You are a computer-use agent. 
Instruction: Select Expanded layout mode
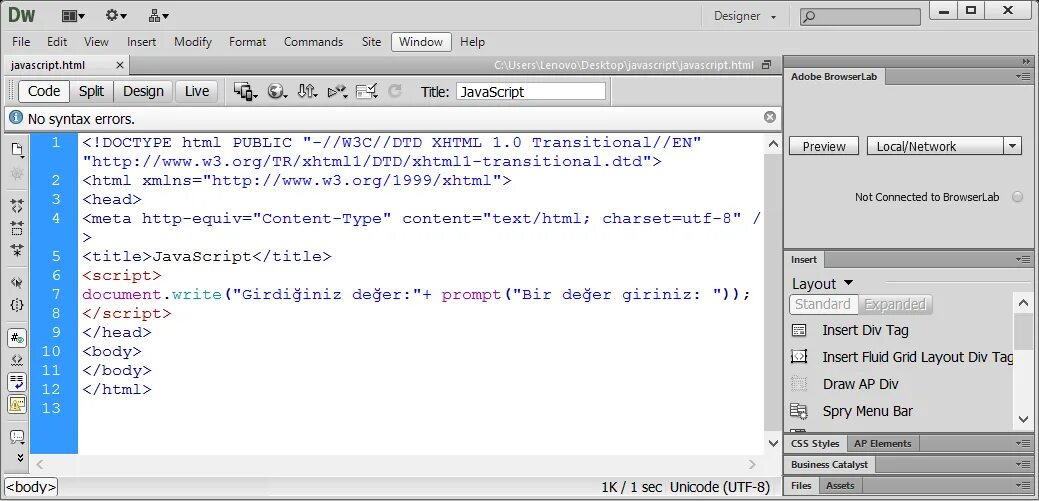click(x=895, y=304)
